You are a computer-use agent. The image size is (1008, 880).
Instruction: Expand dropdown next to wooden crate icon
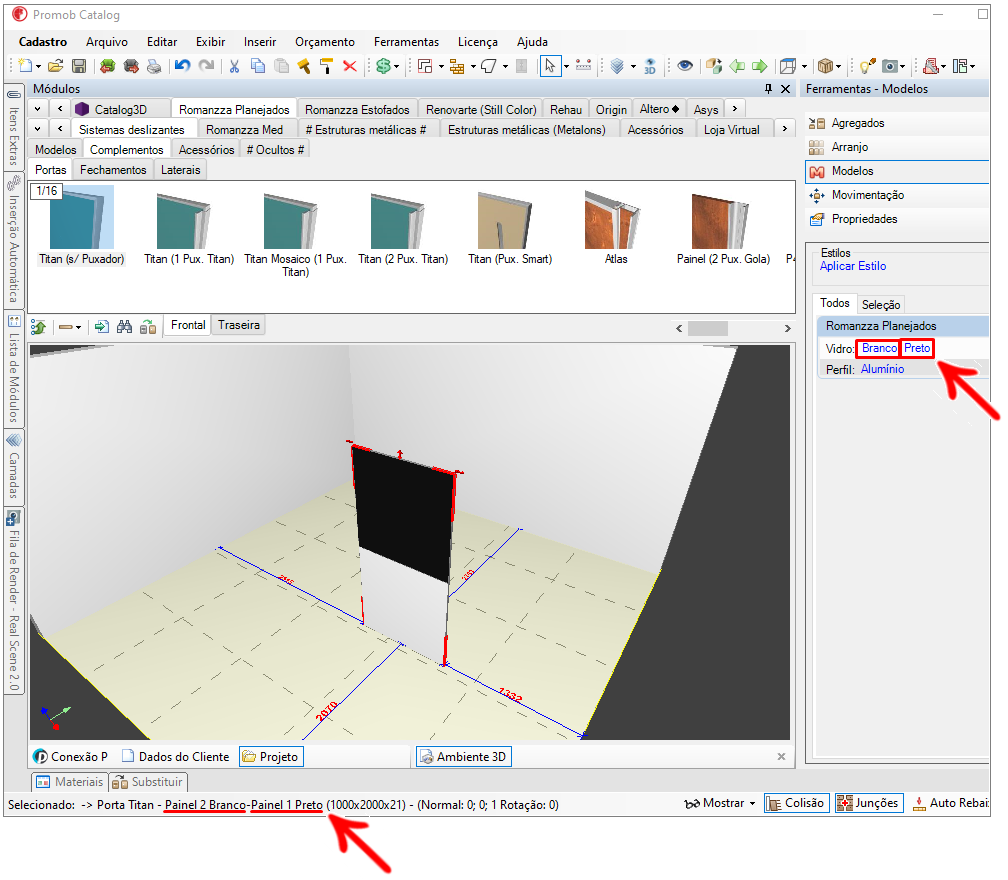[x=838, y=67]
